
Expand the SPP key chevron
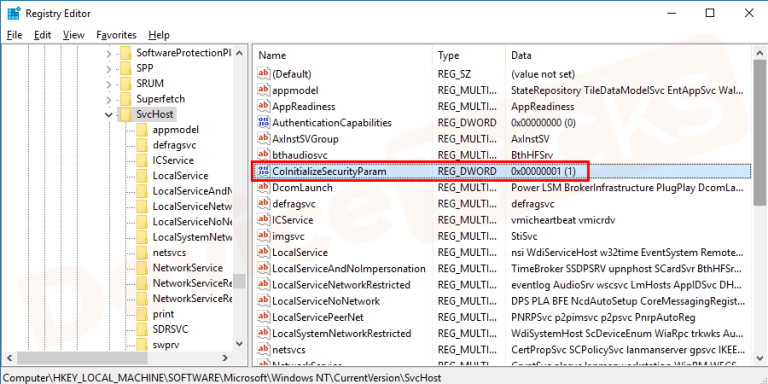pos(109,68)
